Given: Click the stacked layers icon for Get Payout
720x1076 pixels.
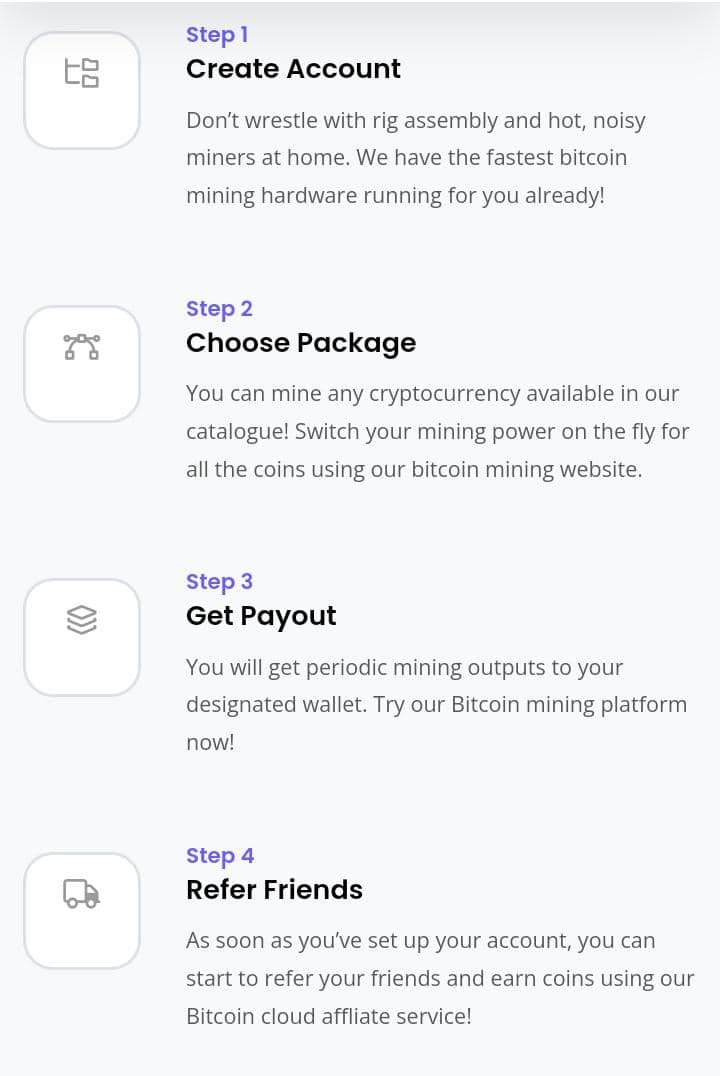Looking at the screenshot, I should click(82, 620).
